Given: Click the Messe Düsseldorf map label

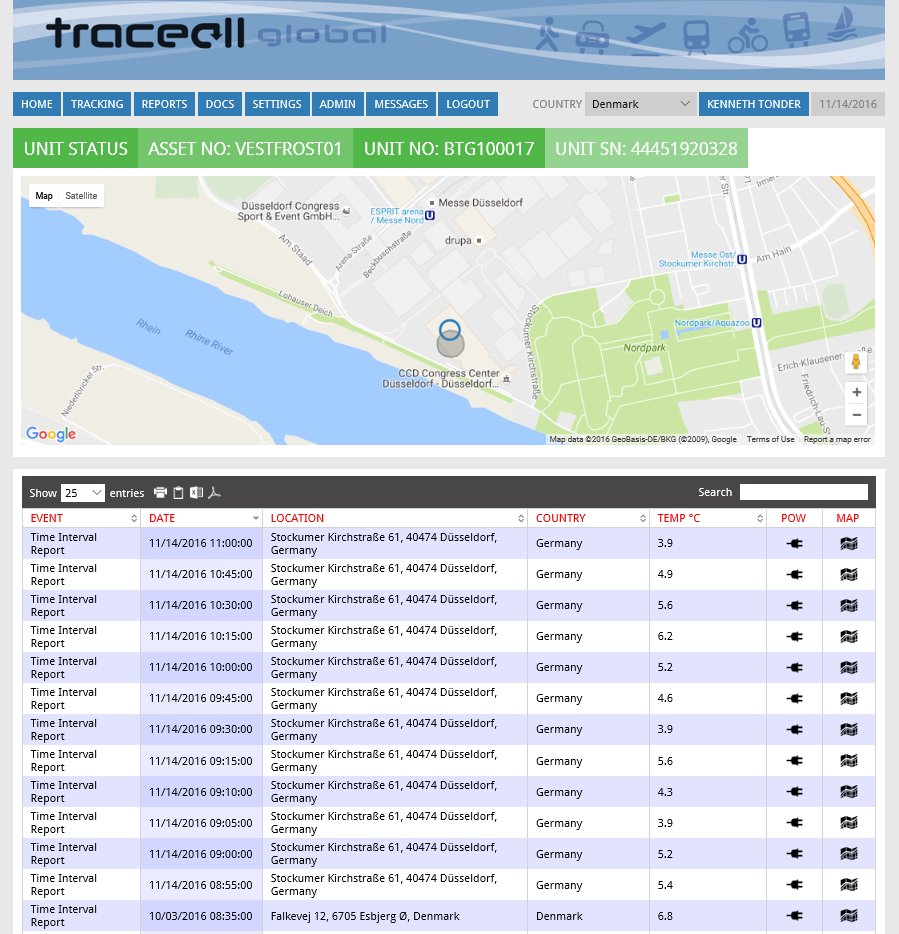Looking at the screenshot, I should point(480,203).
